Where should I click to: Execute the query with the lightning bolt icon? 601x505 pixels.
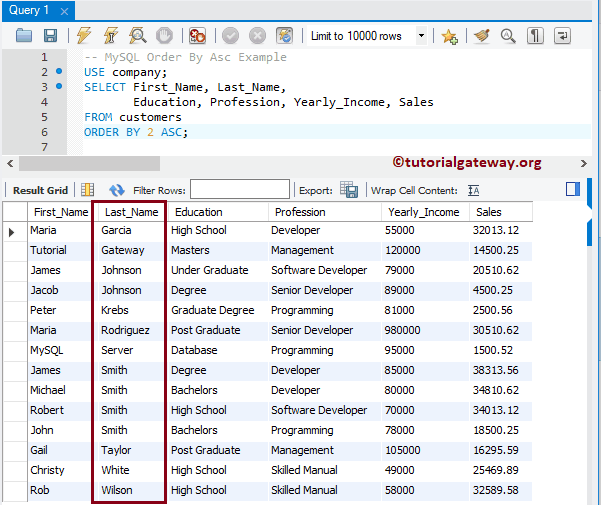pos(84,36)
